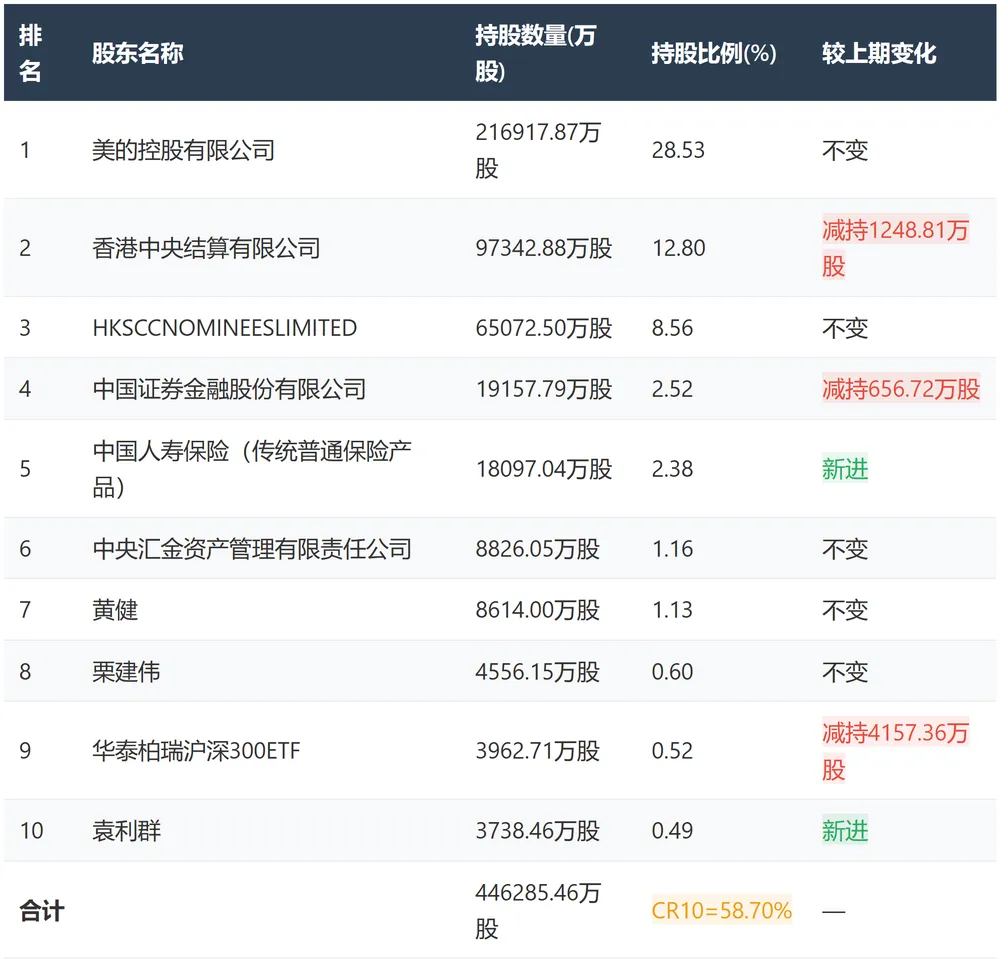1000x962 pixels.
Task: Click the 持股数量(万股) column header
Action: [x=536, y=53]
